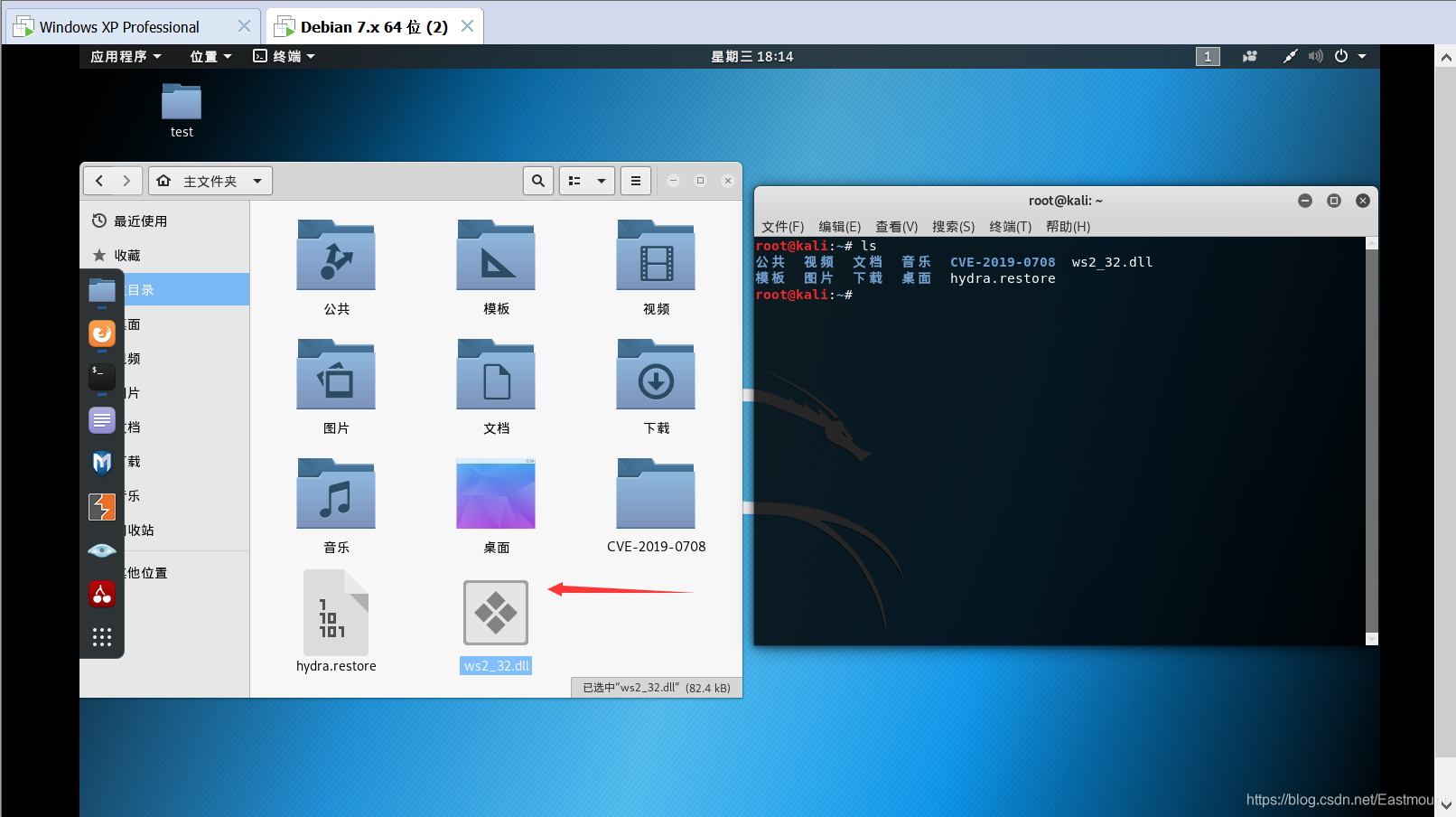Select the 桌面 folder thumbnail
This screenshot has height=817, width=1456.
pos(496,493)
